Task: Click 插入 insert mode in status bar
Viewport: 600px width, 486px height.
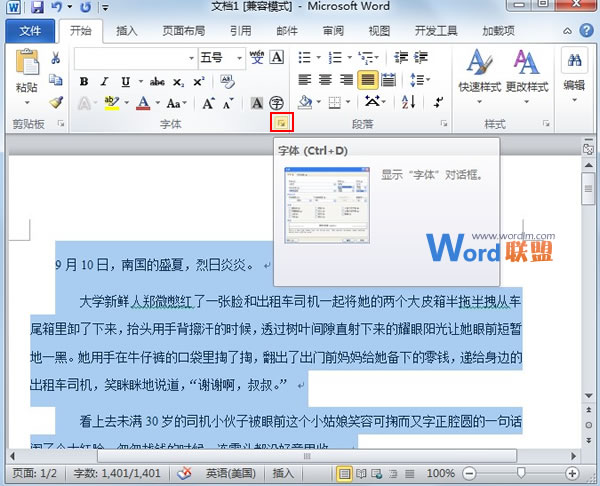Action: click(283, 473)
